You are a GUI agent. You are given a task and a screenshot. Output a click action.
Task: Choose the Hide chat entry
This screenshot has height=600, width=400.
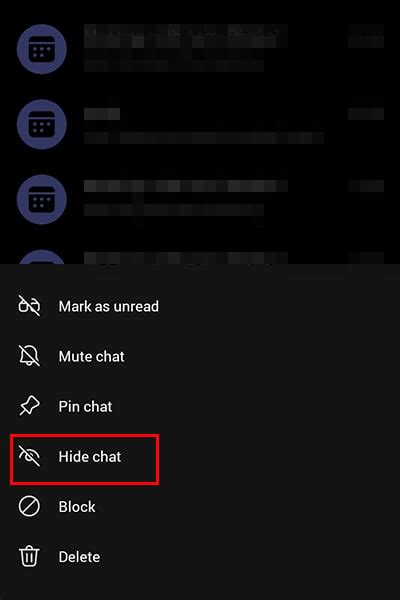[90, 457]
